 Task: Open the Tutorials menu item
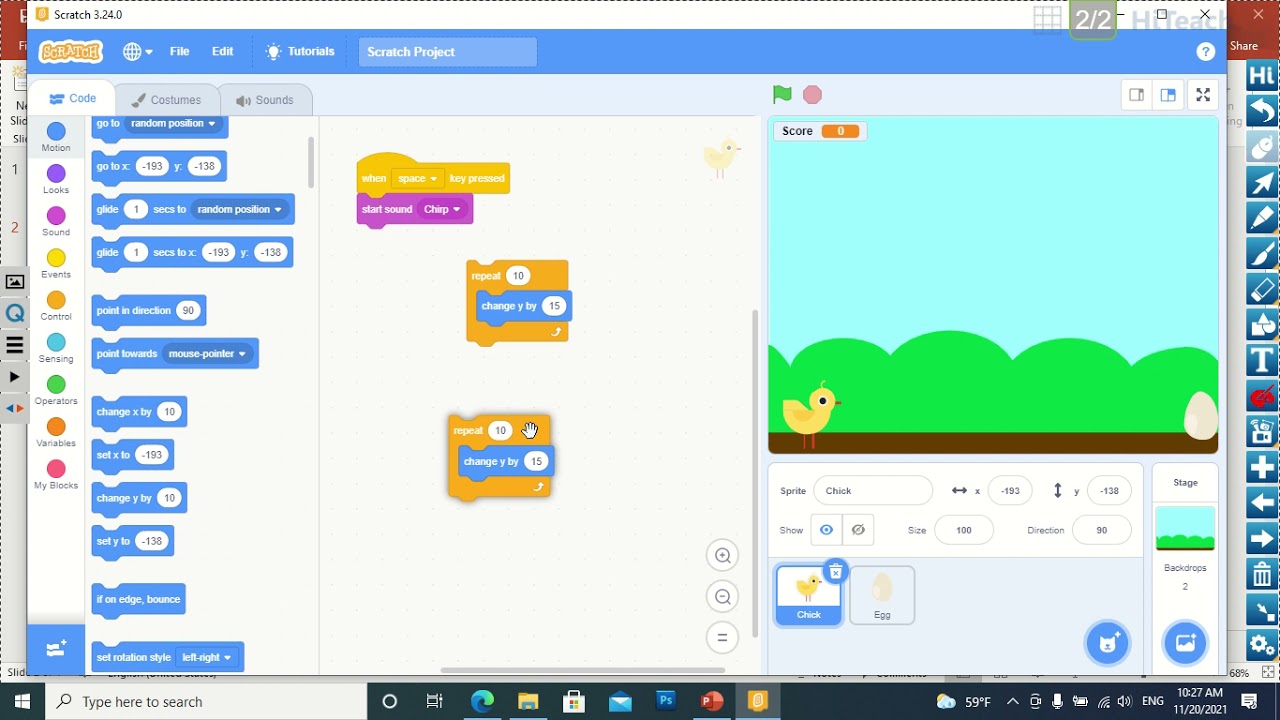coord(300,52)
